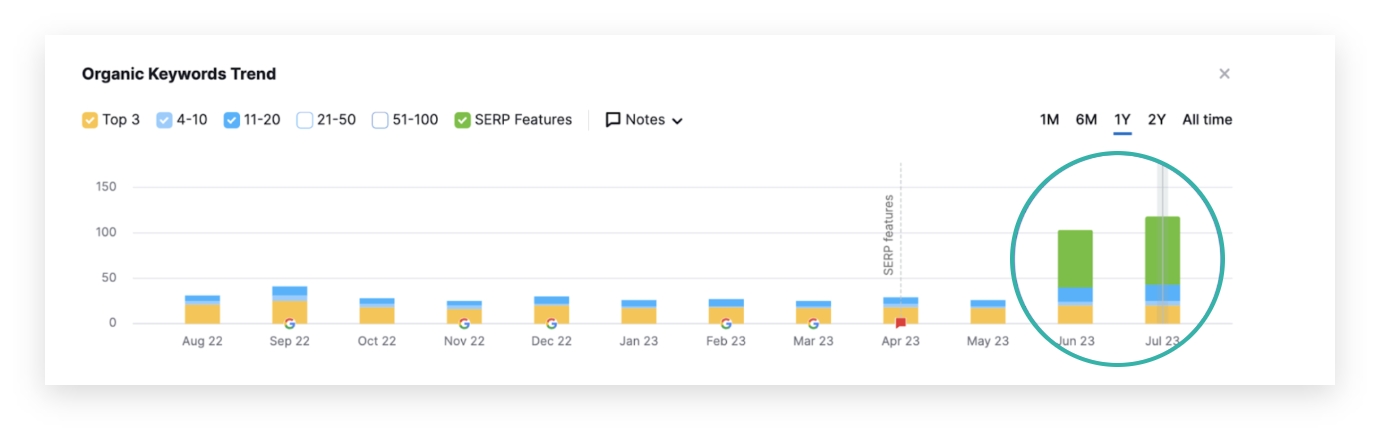
Task: Click the "150" y-axis value
Action: pos(106,187)
